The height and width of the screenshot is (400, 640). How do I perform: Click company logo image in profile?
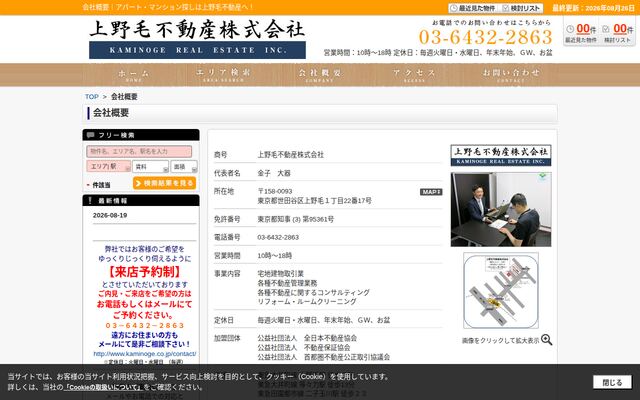(x=501, y=155)
